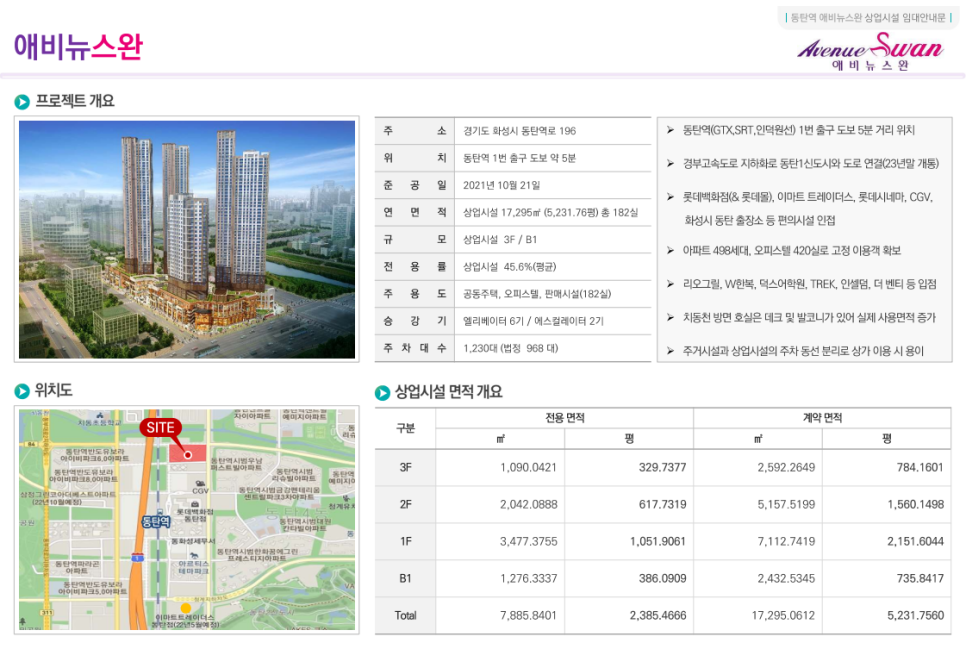Select the parking value 1,230대 (법정 968 대)
Screen dimensions: 966x649
[511, 348]
